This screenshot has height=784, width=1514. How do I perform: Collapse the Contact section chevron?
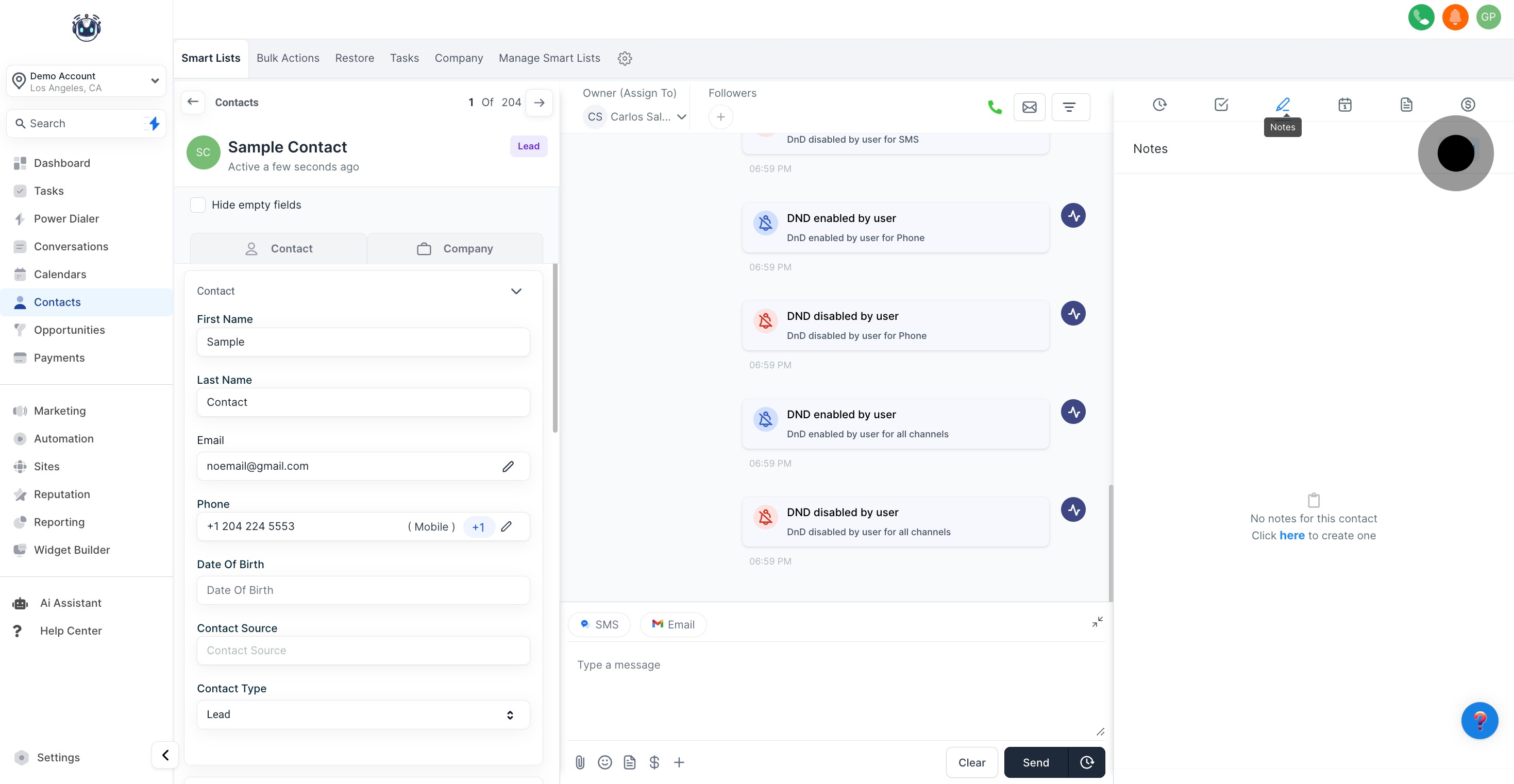tap(516, 291)
